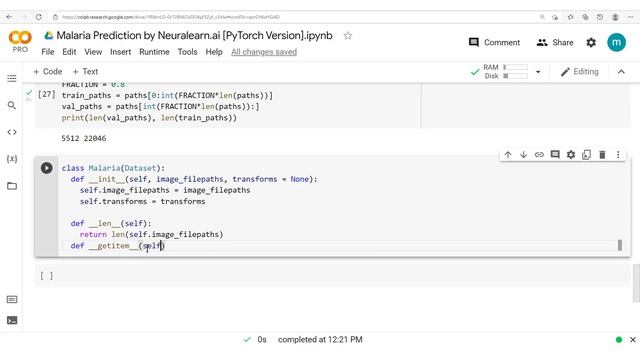Image resolution: width=640 pixels, height=360 pixels.
Task: Open the File menu
Action: coord(48,52)
